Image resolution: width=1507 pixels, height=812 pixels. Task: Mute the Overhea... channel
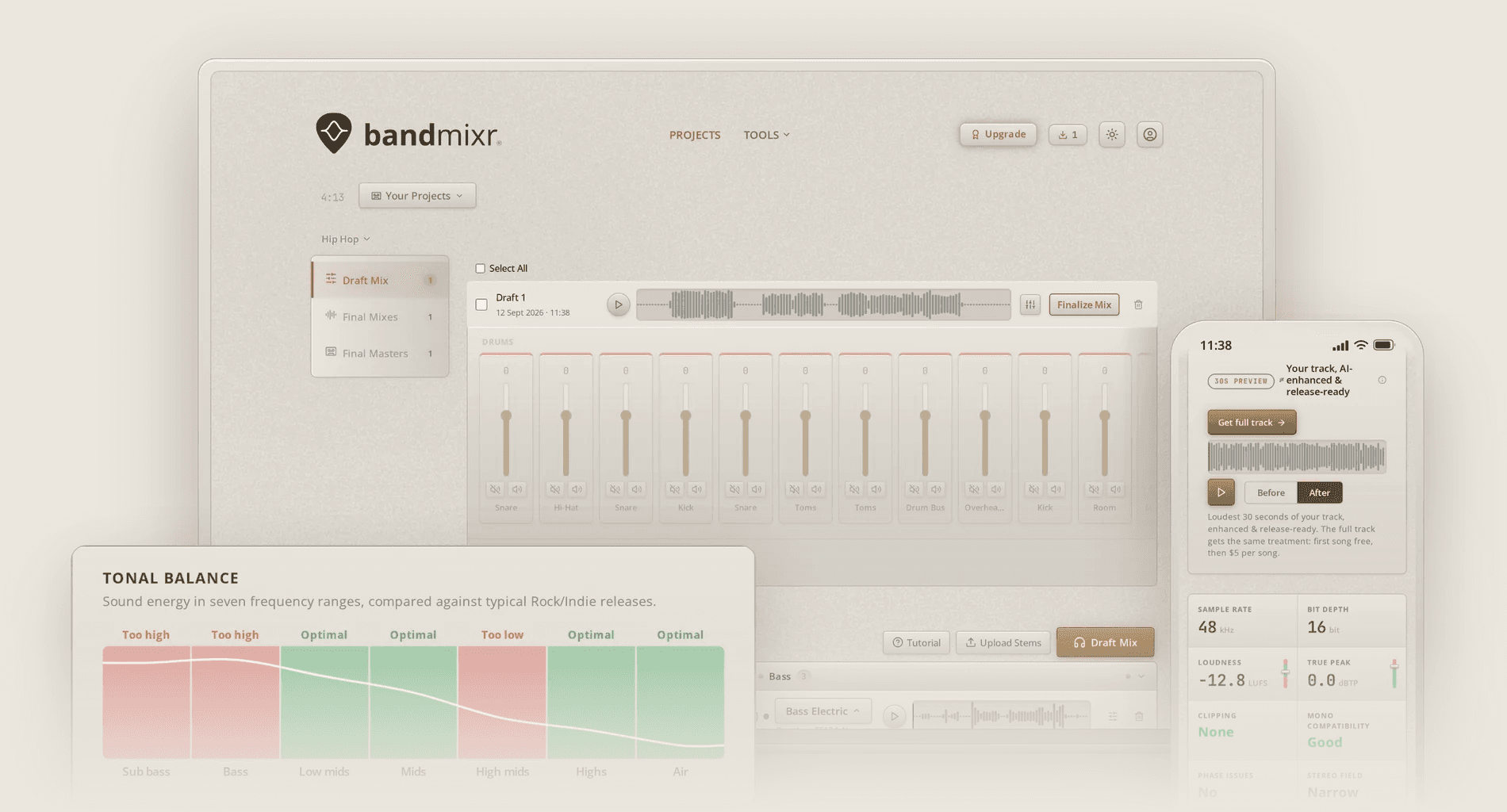[974, 489]
